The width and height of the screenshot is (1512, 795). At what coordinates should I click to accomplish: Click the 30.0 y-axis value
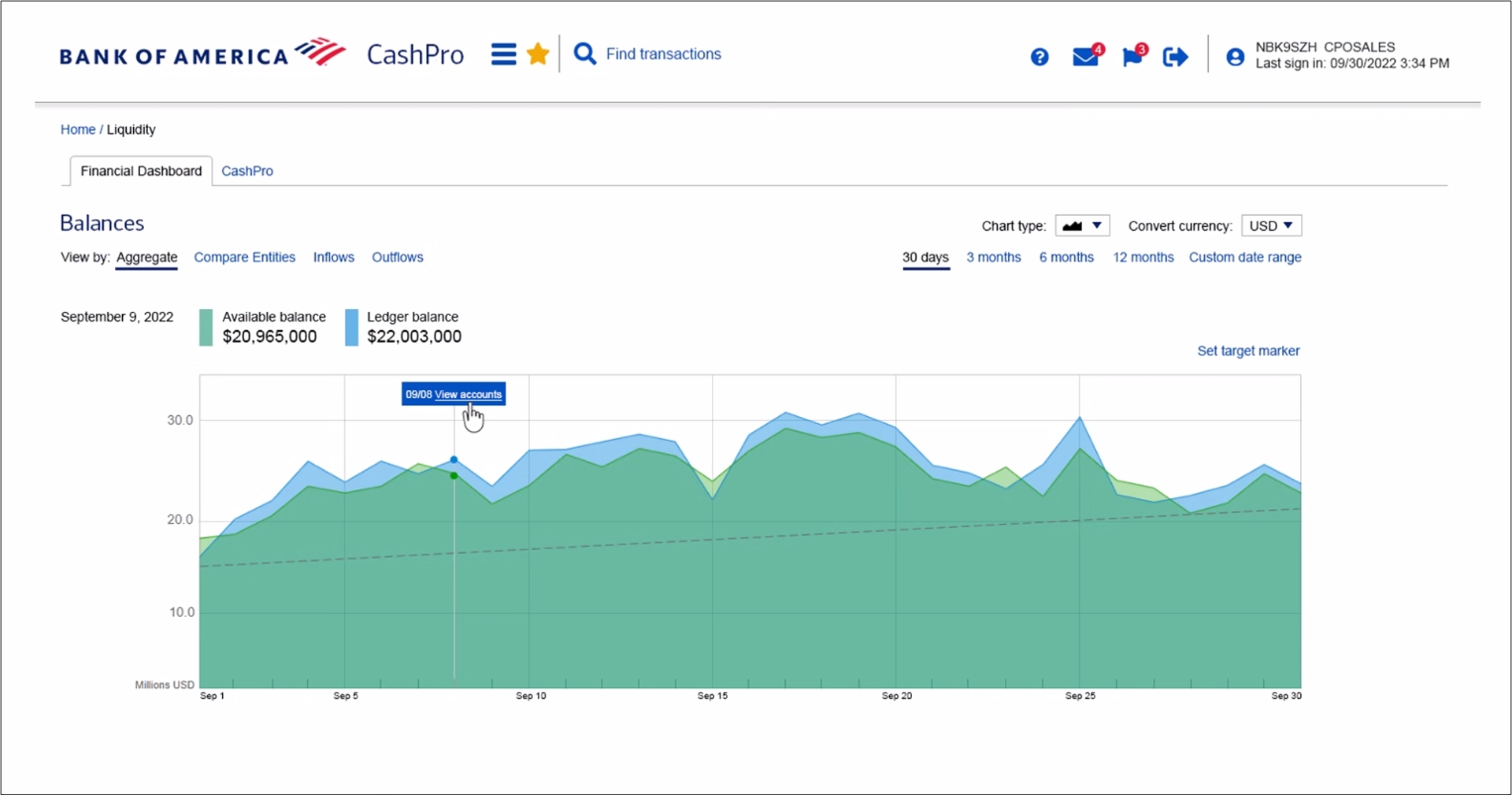tap(180, 420)
